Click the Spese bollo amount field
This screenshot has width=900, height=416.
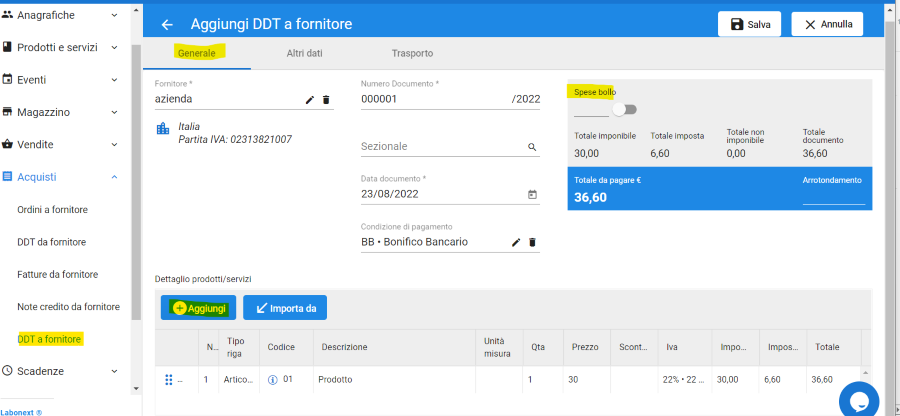[x=591, y=109]
